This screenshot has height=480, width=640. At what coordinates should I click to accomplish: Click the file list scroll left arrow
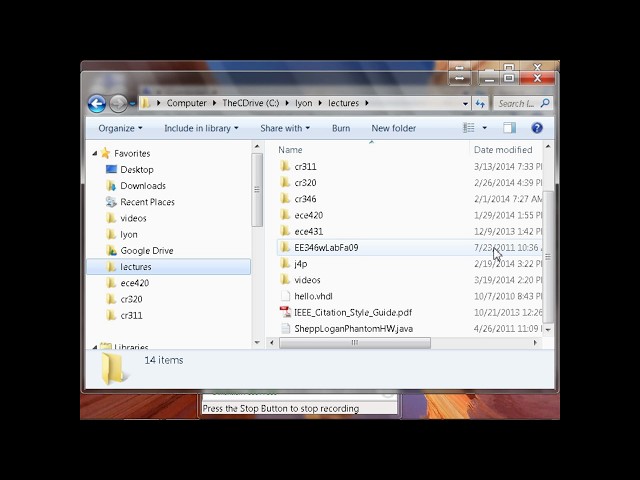[272, 343]
